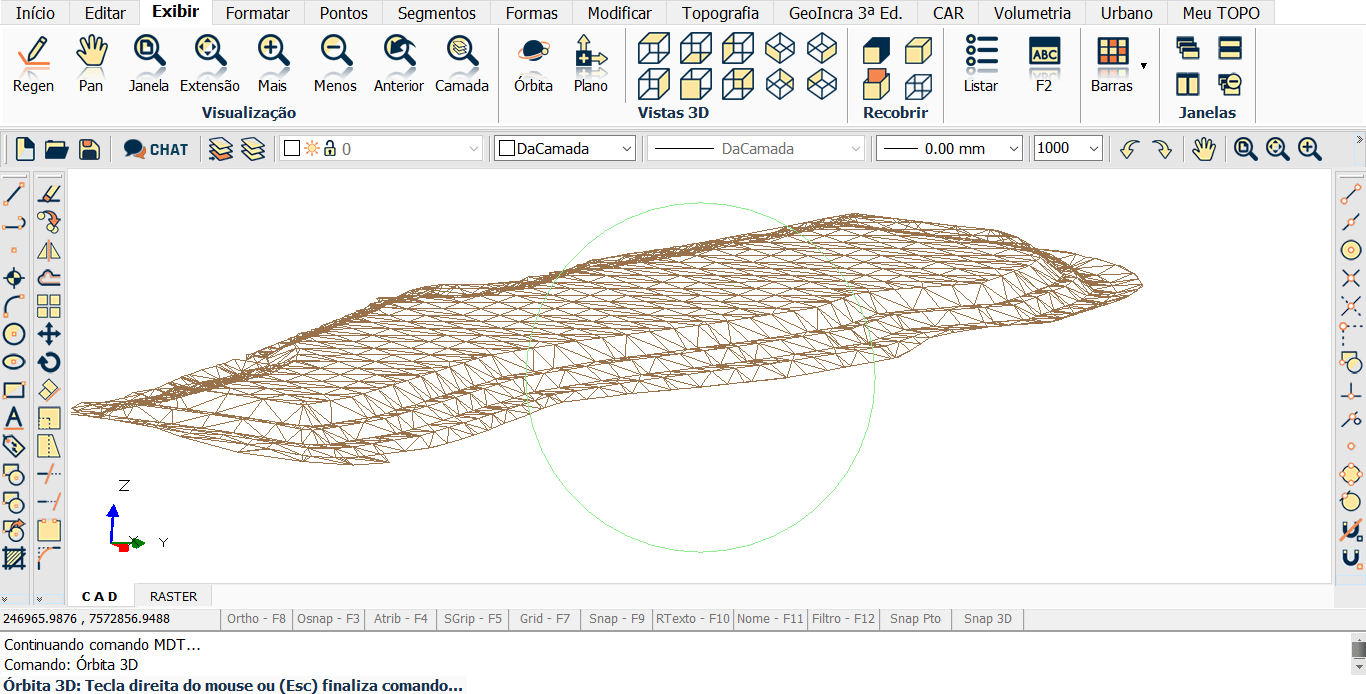
Task: Select the move arrows tool
Action: pyautogui.click(x=49, y=334)
